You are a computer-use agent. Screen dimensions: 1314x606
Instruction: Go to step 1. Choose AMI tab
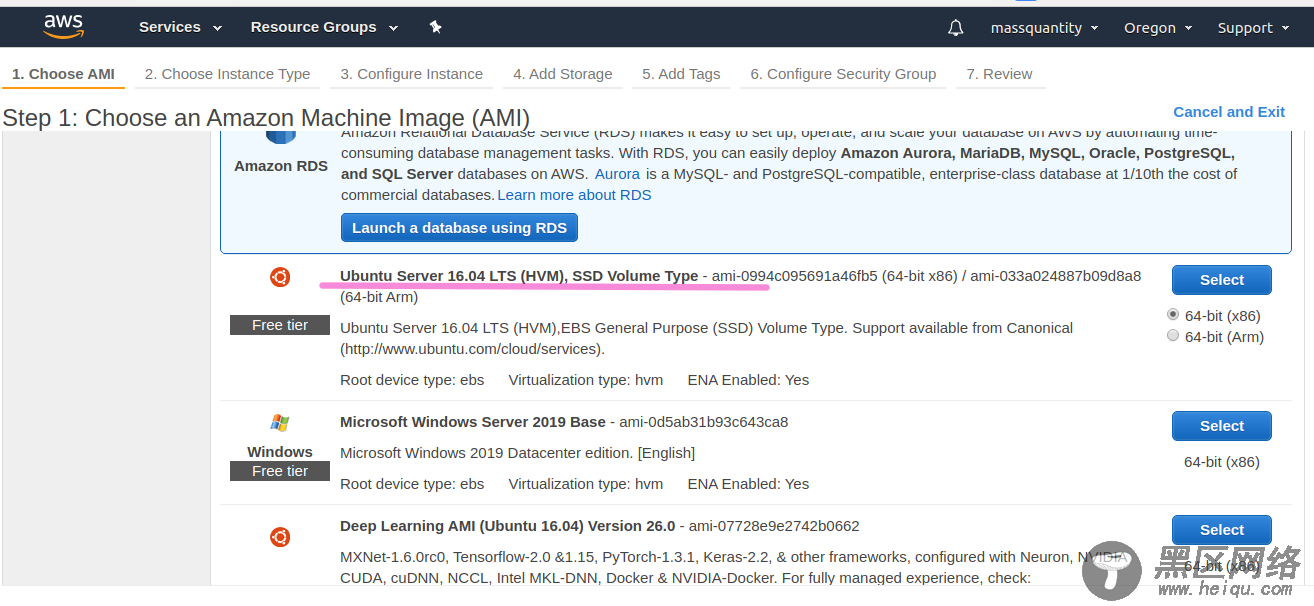tap(63, 74)
